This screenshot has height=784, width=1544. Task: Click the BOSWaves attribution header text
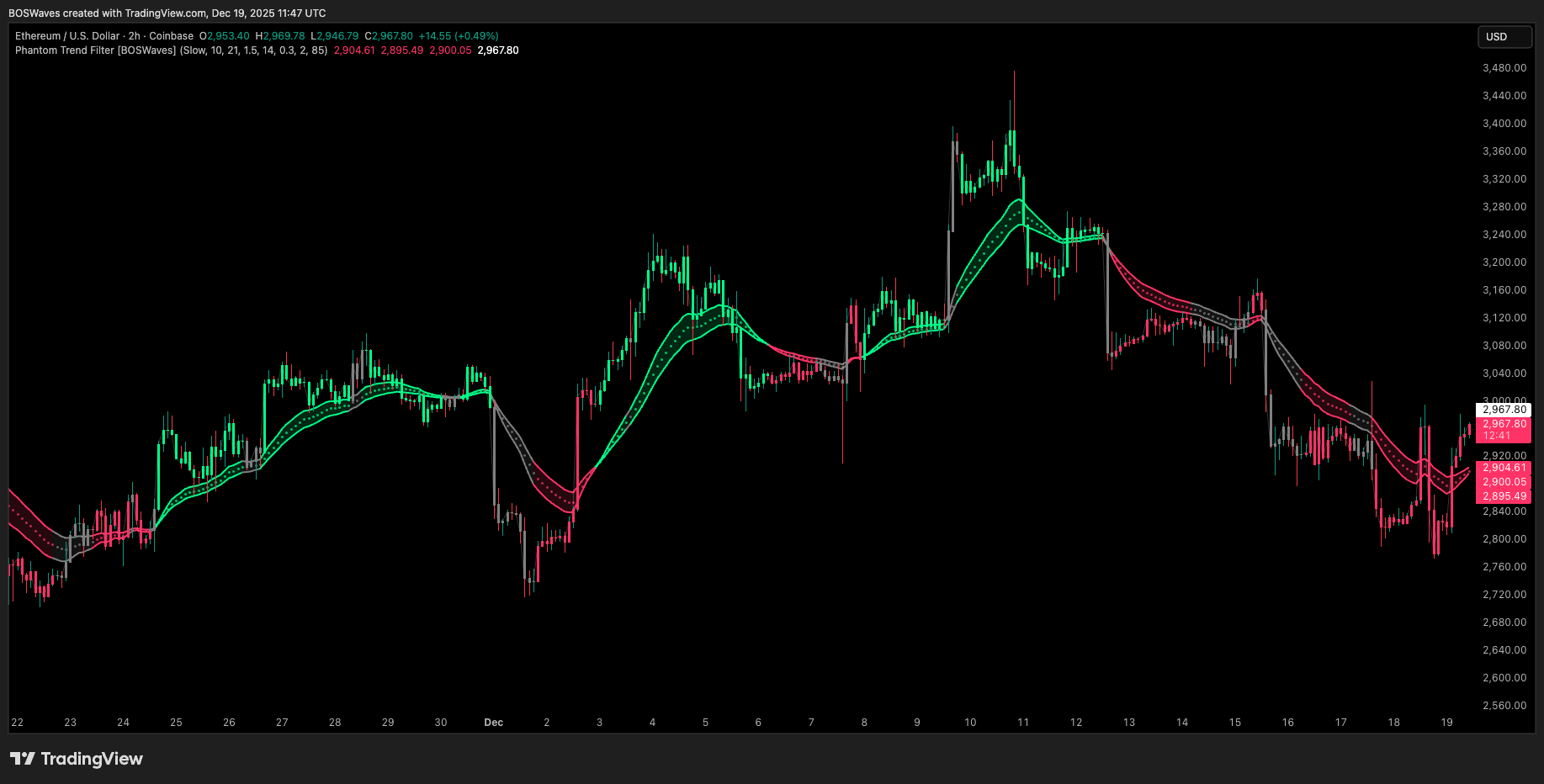(x=167, y=13)
